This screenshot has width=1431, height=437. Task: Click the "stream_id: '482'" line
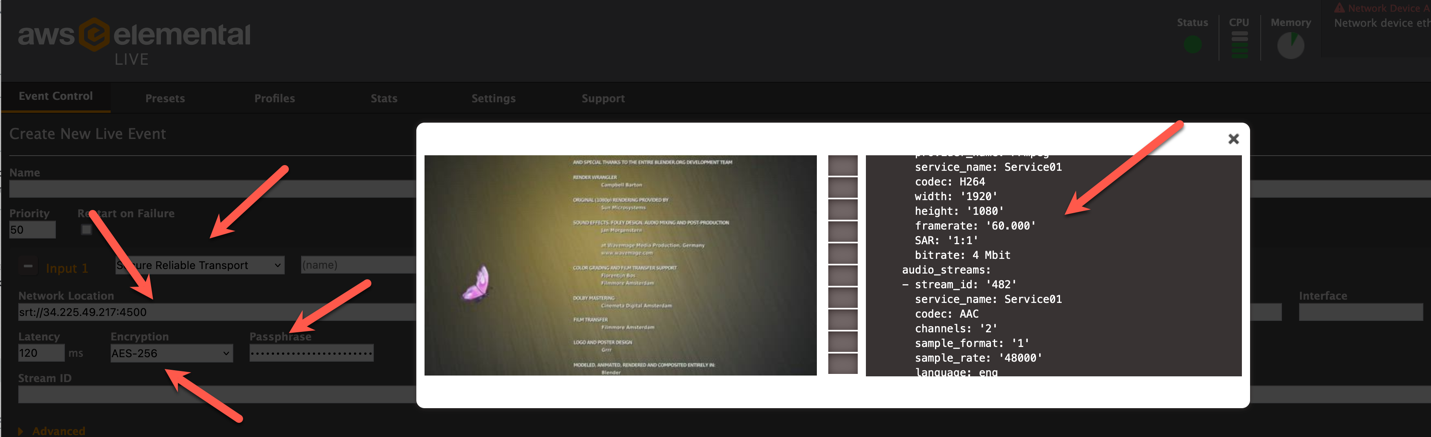click(x=959, y=285)
